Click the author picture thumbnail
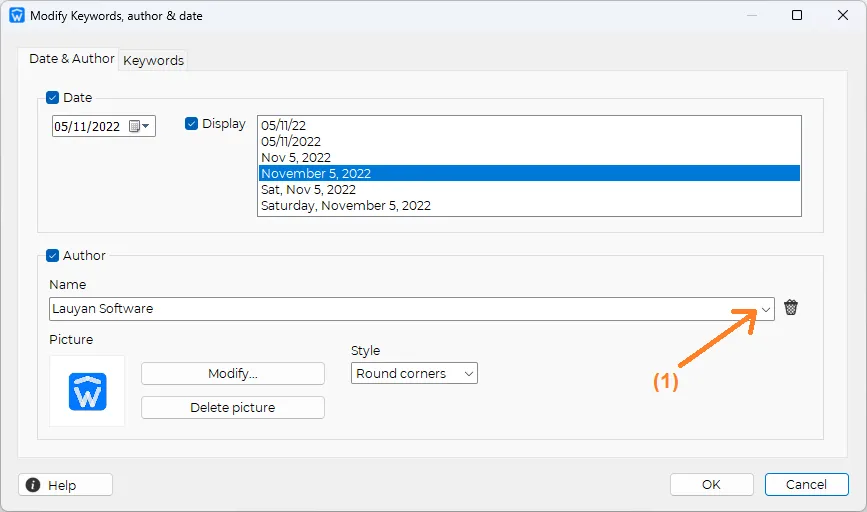This screenshot has height=512, width=867. click(x=87, y=391)
